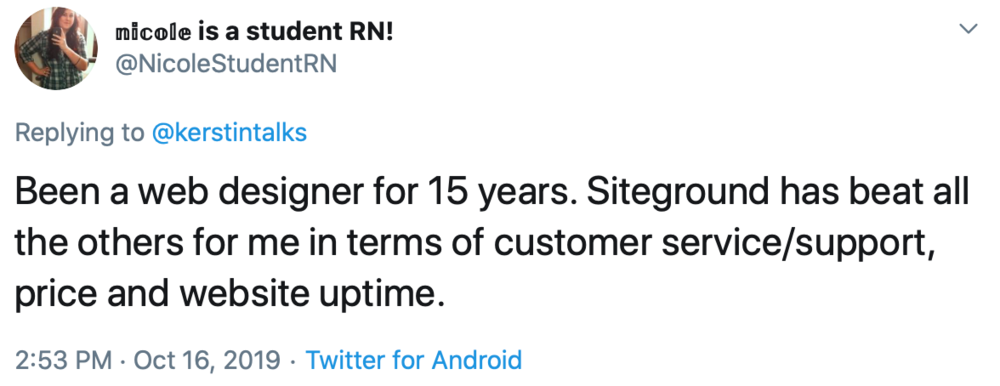Screen dimensions: 1000x386
Task: Click the Oct 16, 2019 date
Action: 207,360
